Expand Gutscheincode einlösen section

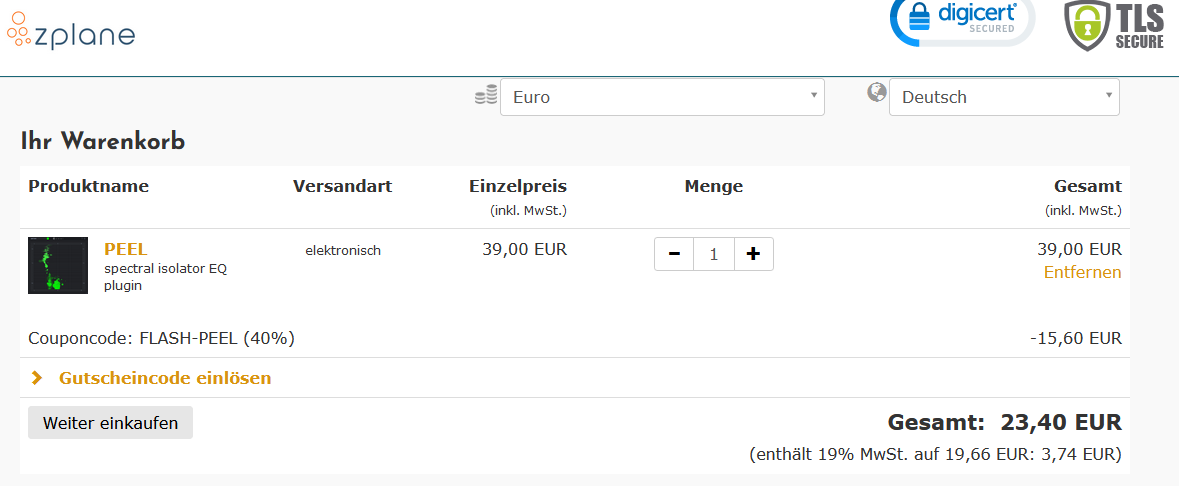(x=165, y=378)
